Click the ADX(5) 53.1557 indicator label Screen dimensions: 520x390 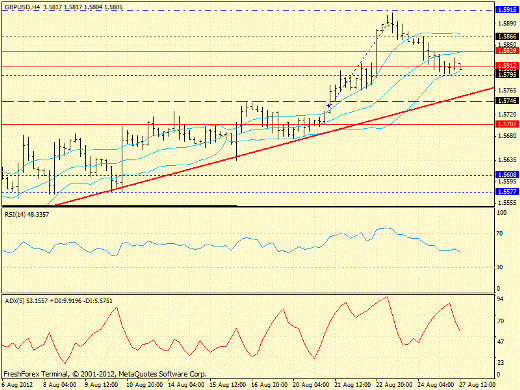[x=59, y=301]
